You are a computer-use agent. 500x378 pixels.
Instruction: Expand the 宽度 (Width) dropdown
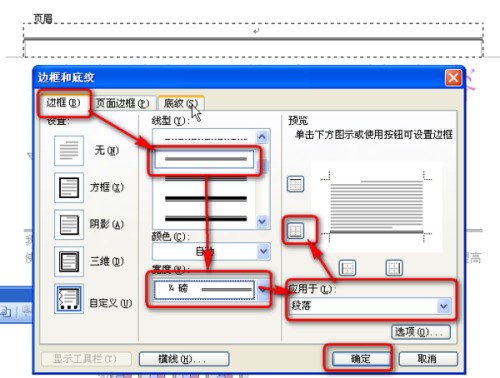(x=263, y=290)
